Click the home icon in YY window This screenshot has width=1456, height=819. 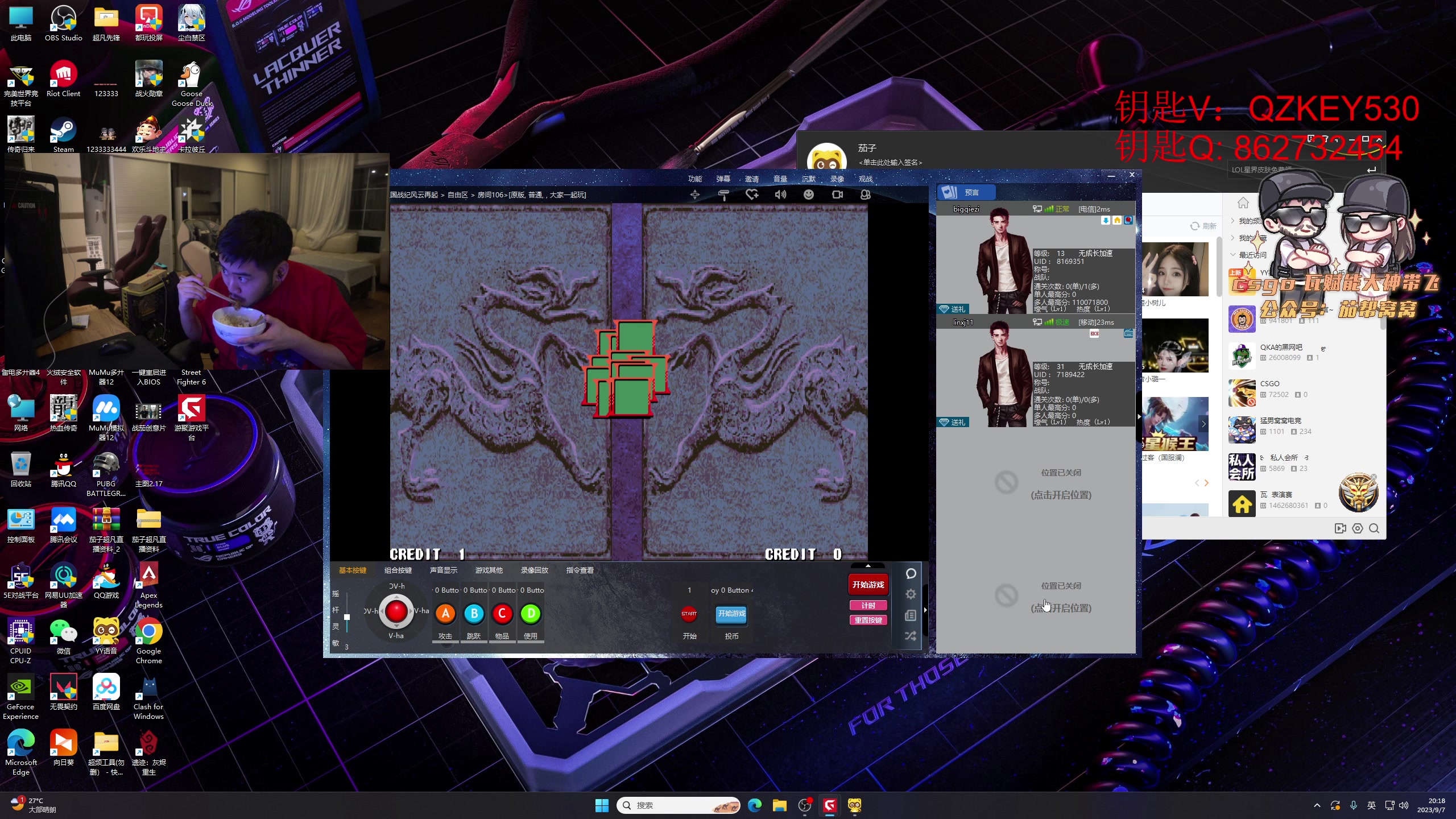1243,202
